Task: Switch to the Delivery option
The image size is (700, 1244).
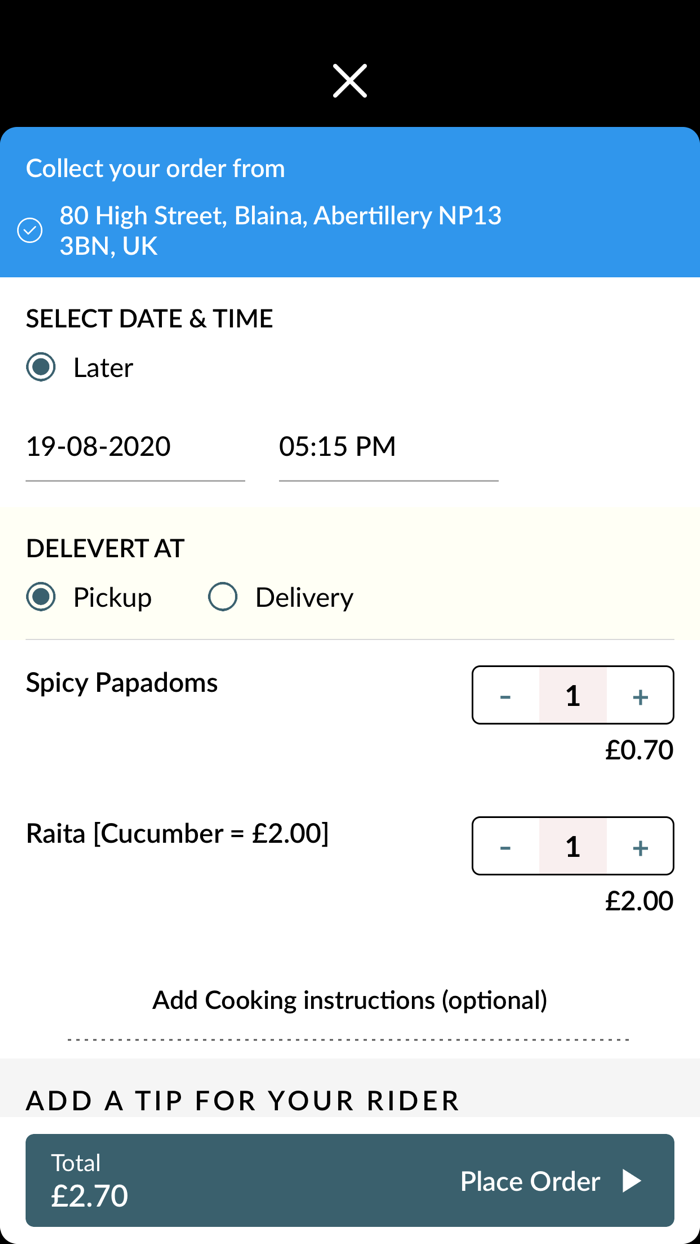Action: (222, 597)
